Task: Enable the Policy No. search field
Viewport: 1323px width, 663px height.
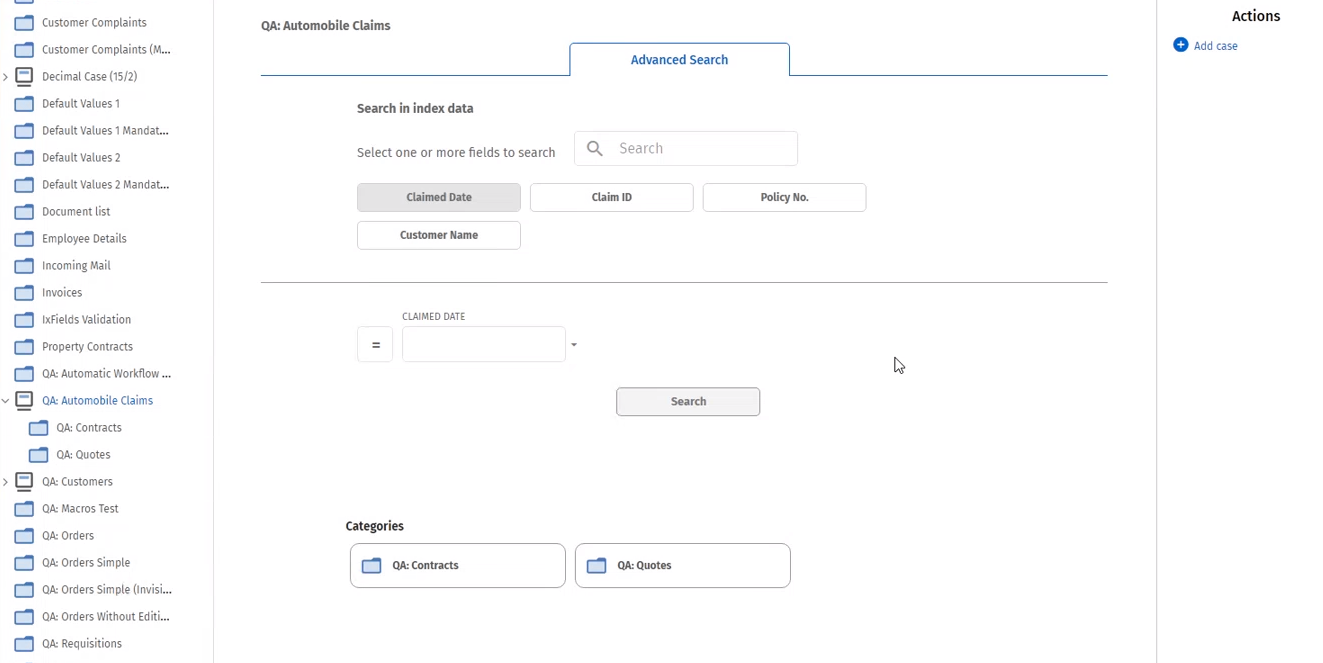Action: (x=784, y=197)
